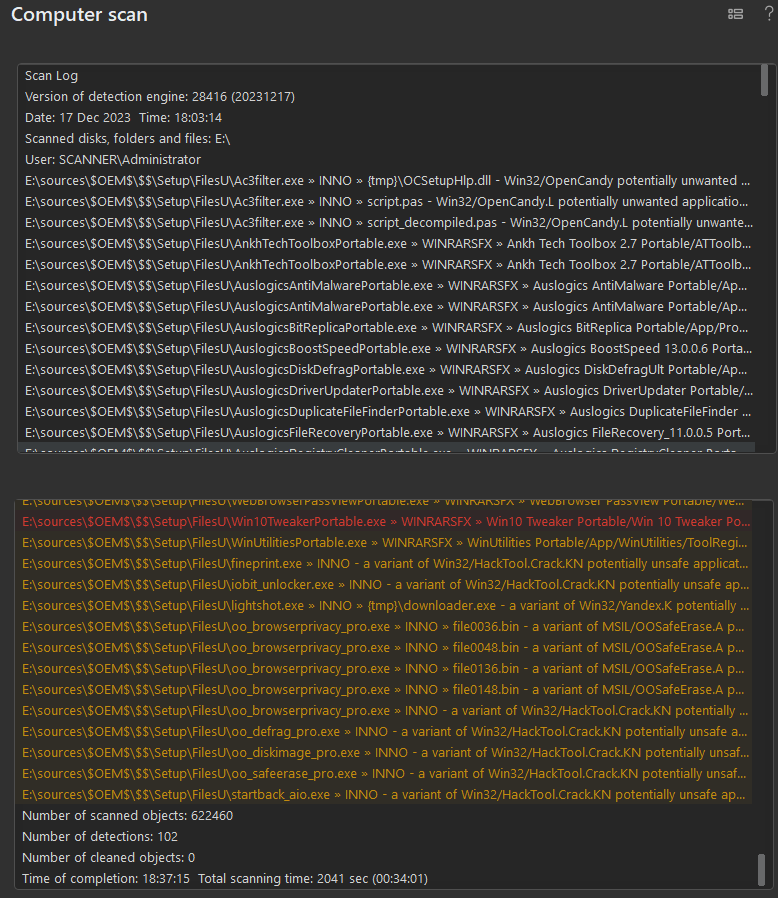Select the AuslogicsBoostSpeedPortable.exe row
The height and width of the screenshot is (898, 778).
(x=388, y=349)
